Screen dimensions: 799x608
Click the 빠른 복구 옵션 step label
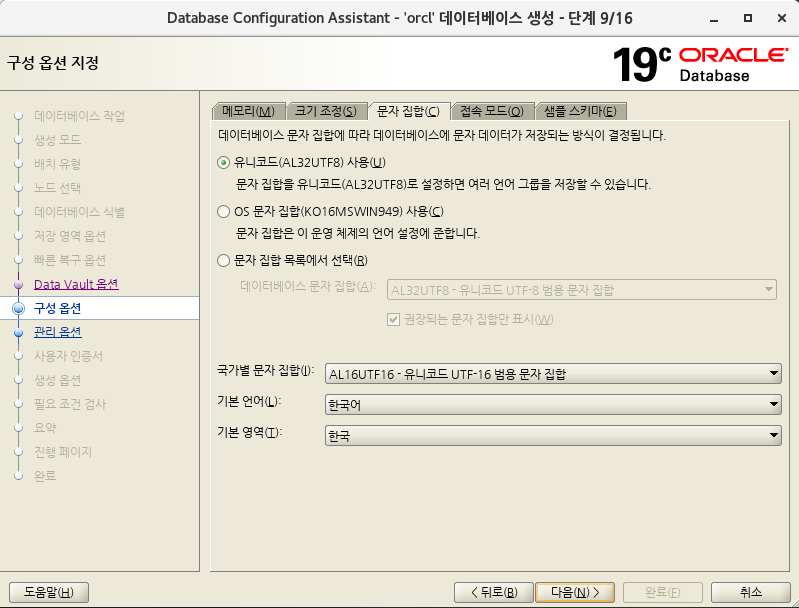(x=70, y=260)
